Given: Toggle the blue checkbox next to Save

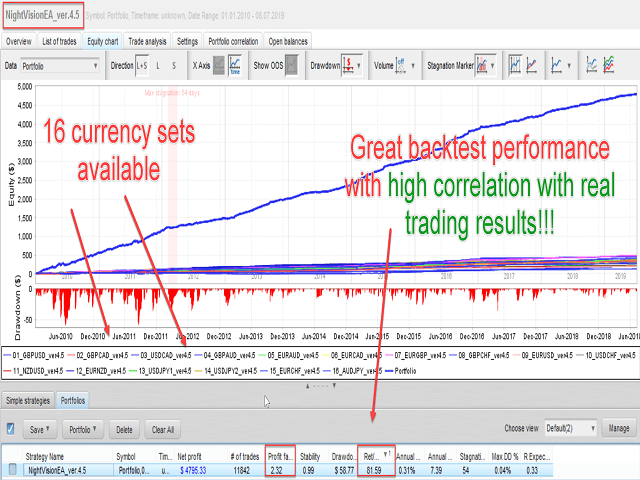Looking at the screenshot, I should pos(11,429).
